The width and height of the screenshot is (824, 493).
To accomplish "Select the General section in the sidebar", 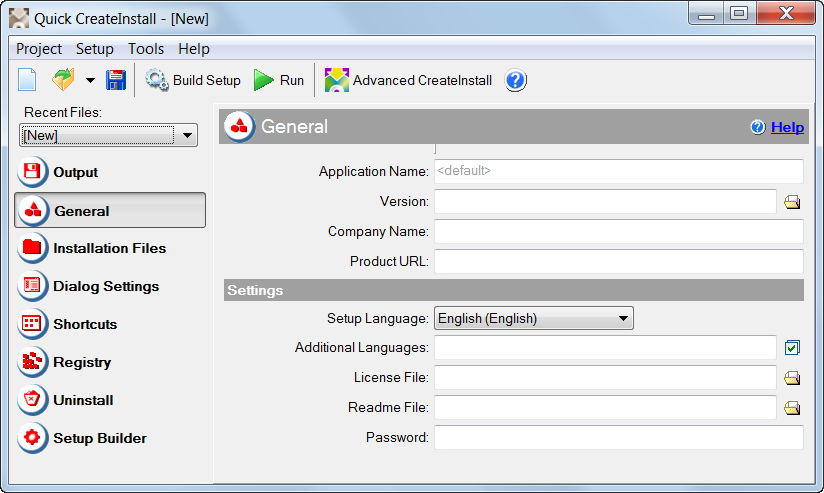I will pos(110,210).
